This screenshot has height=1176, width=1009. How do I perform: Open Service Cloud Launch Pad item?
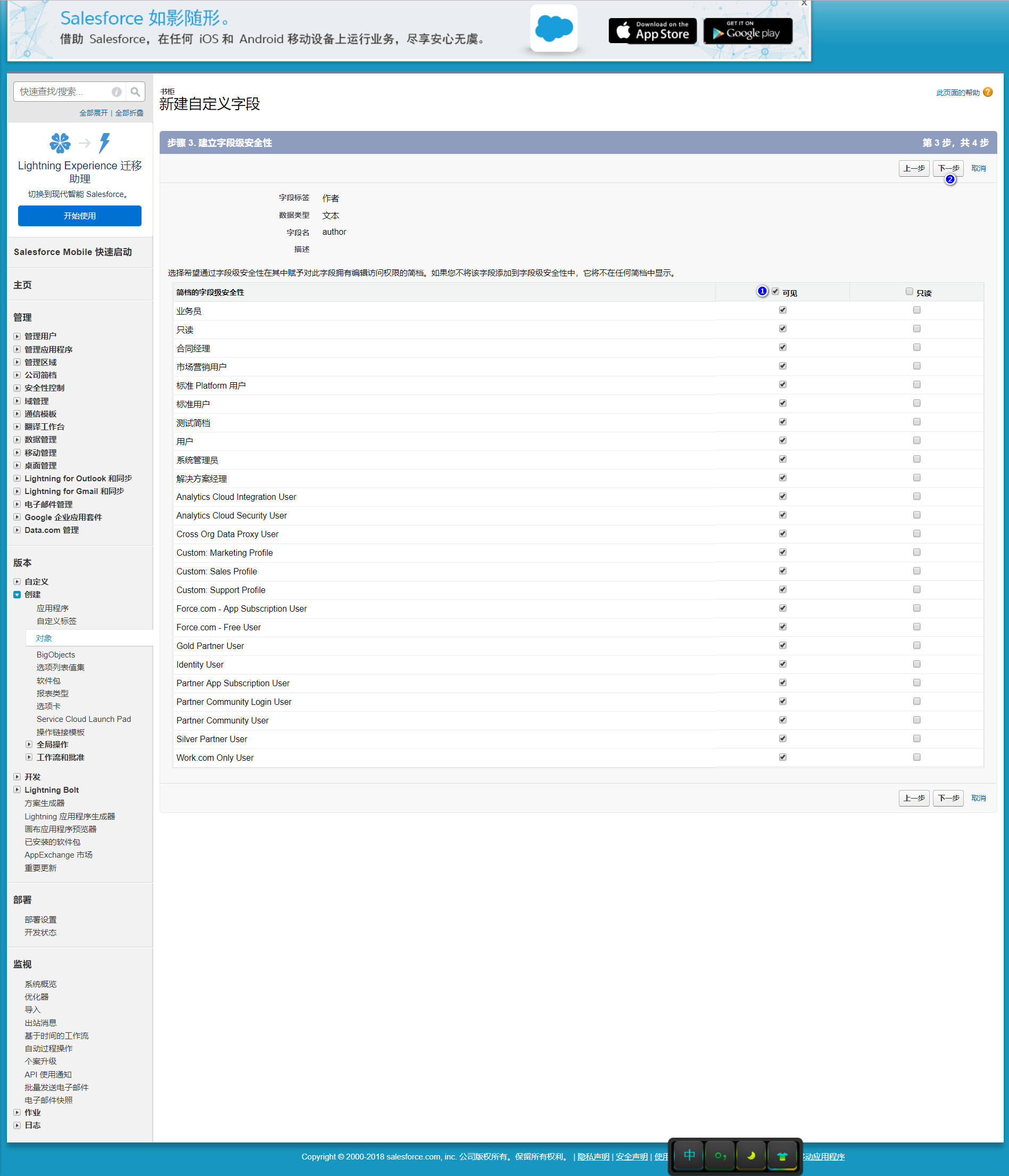coord(84,719)
